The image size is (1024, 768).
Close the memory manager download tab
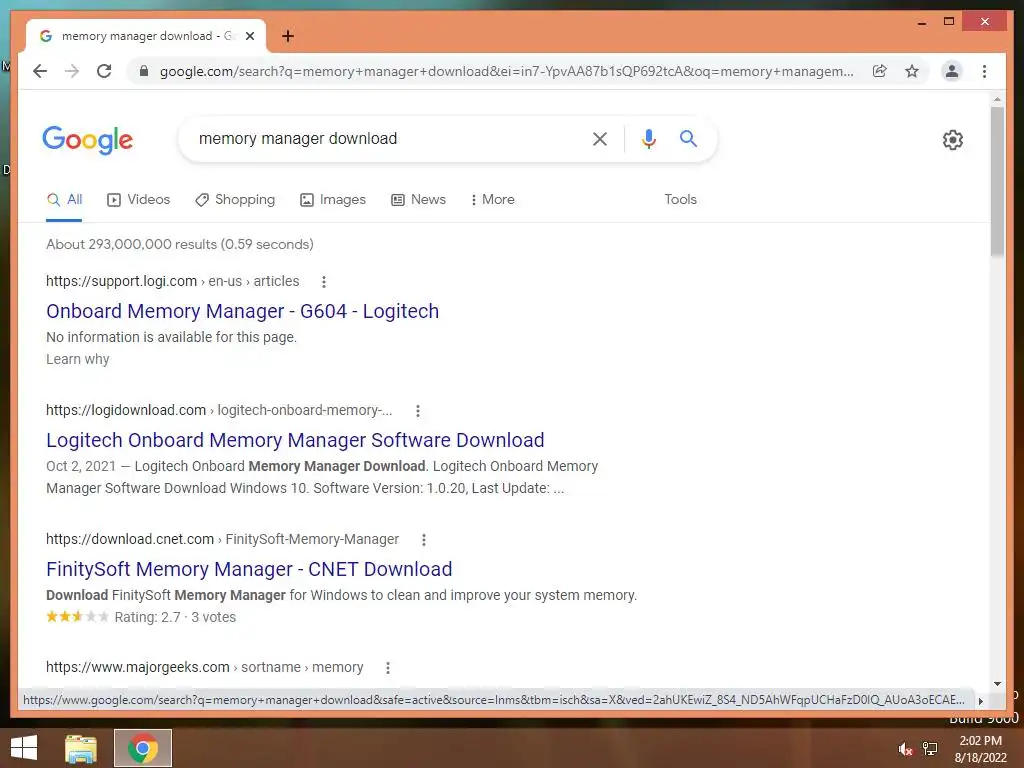click(x=249, y=36)
